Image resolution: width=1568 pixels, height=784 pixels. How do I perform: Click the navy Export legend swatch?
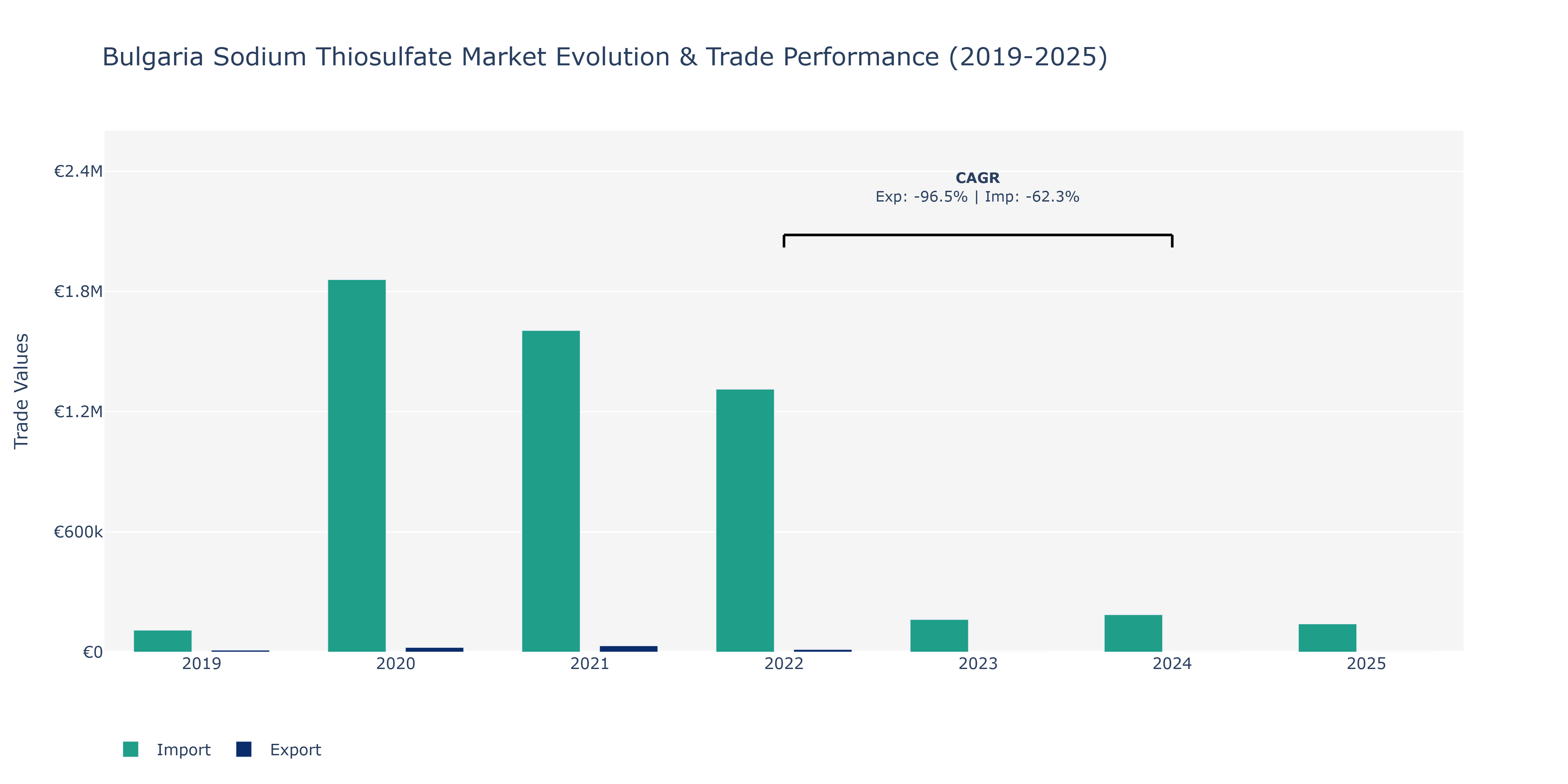[x=243, y=749]
